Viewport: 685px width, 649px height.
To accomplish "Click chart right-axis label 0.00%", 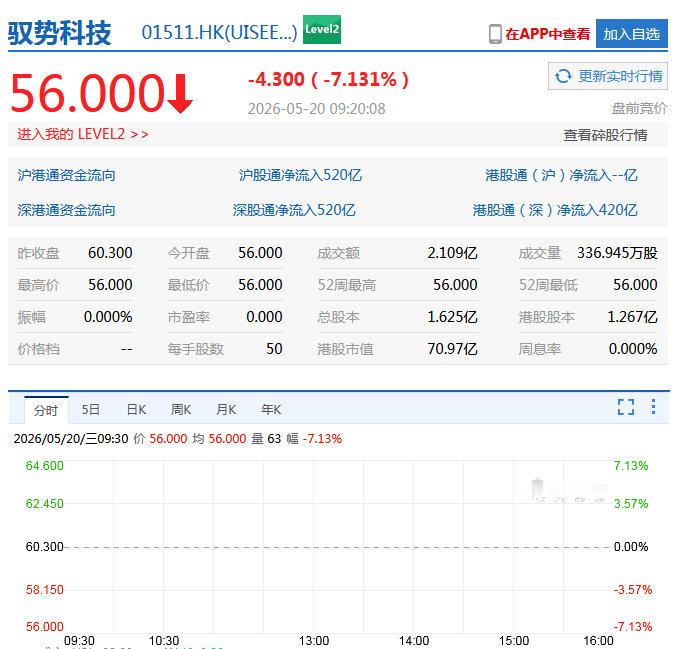I will [x=631, y=547].
